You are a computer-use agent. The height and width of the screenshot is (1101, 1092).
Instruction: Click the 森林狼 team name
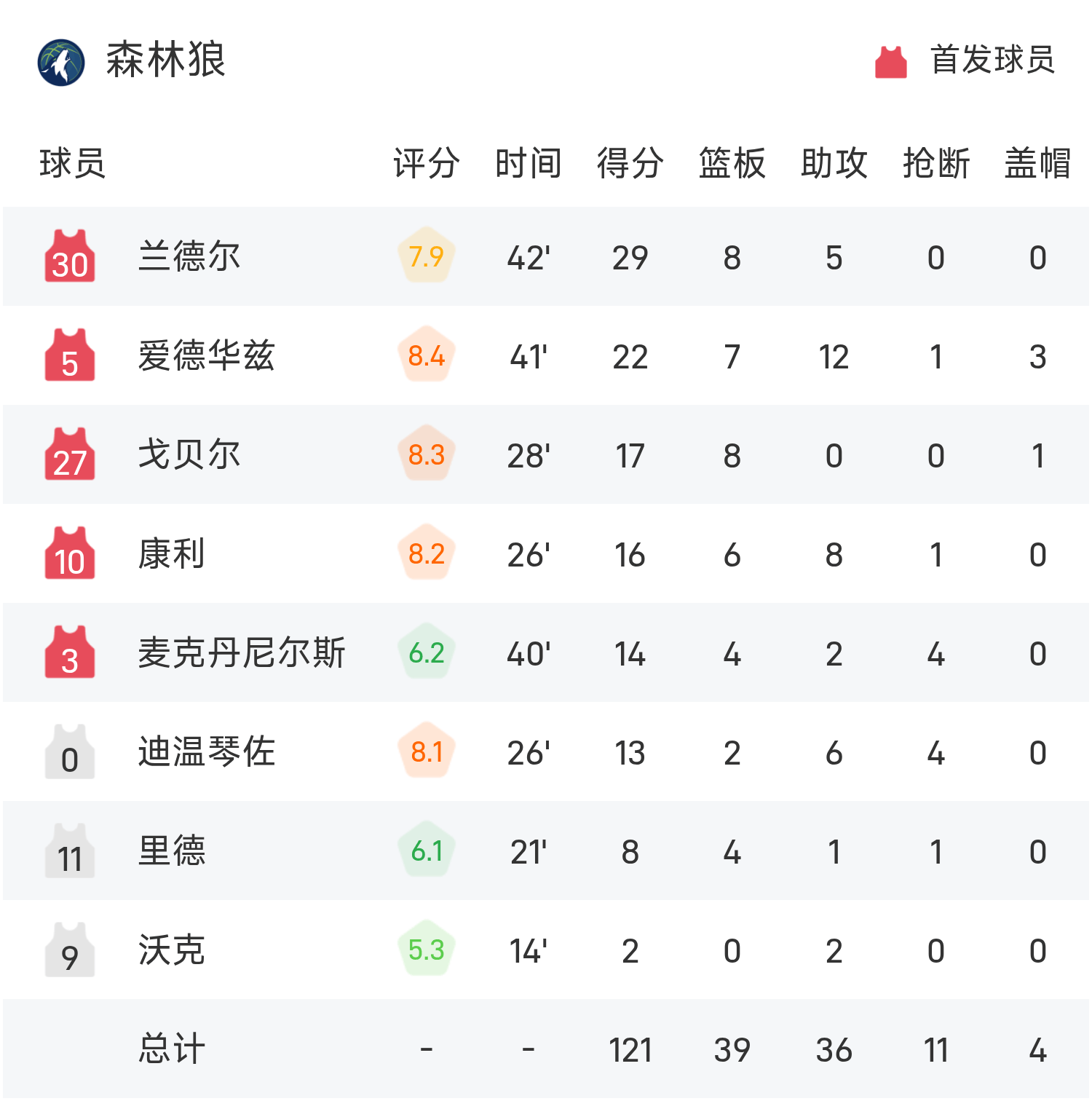(165, 60)
